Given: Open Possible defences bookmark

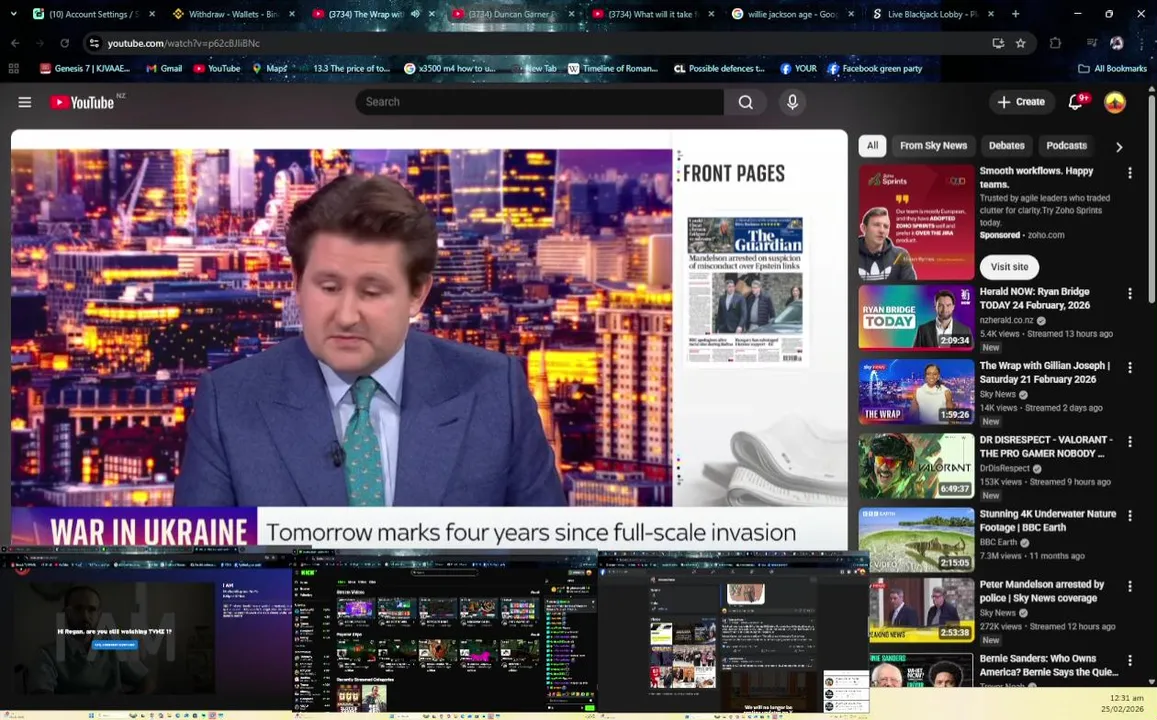Looking at the screenshot, I should click(719, 69).
